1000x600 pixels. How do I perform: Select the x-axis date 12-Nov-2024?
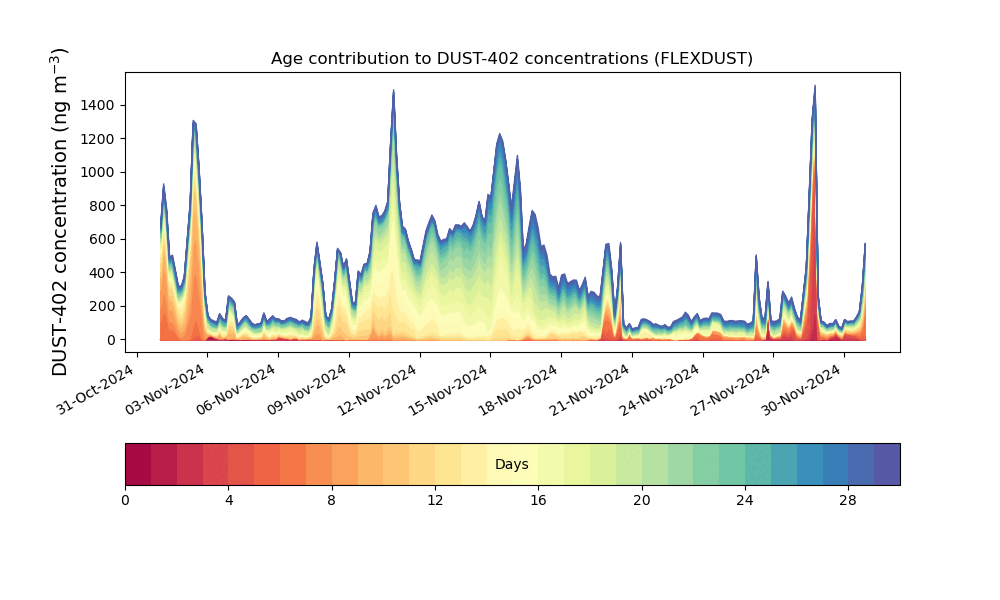pyautogui.click(x=378, y=389)
